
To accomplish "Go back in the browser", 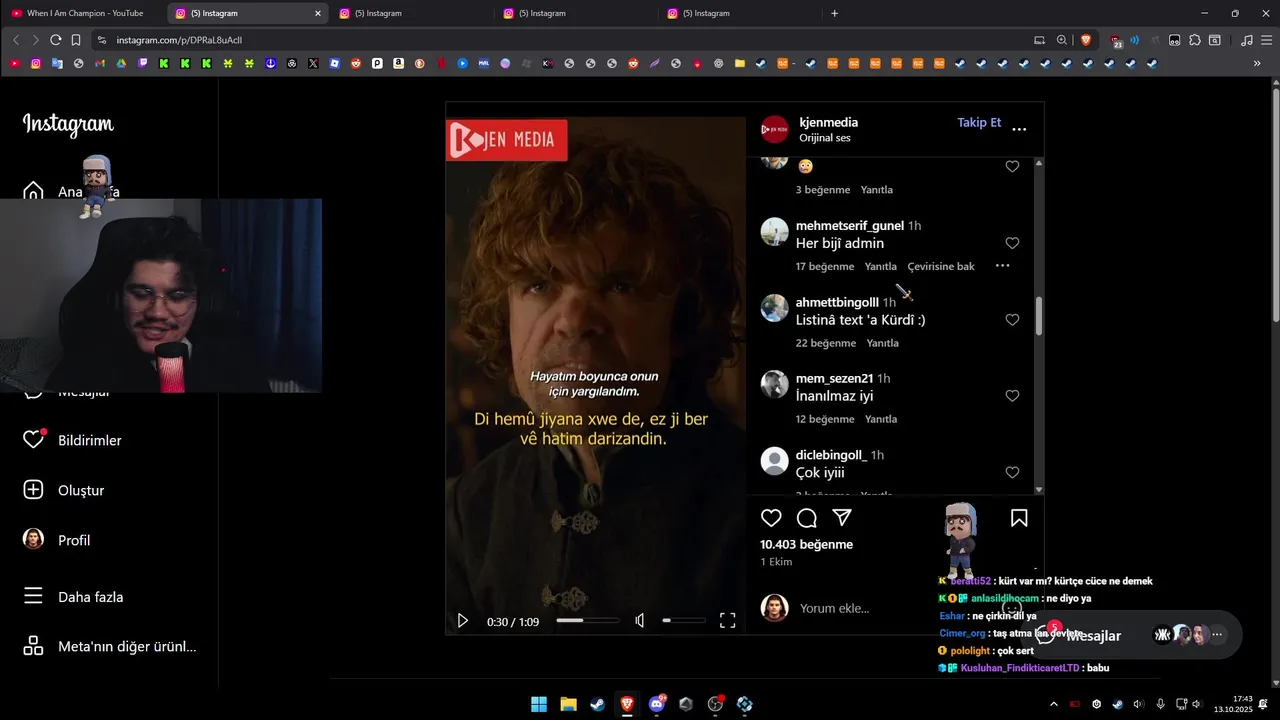I will [16, 40].
